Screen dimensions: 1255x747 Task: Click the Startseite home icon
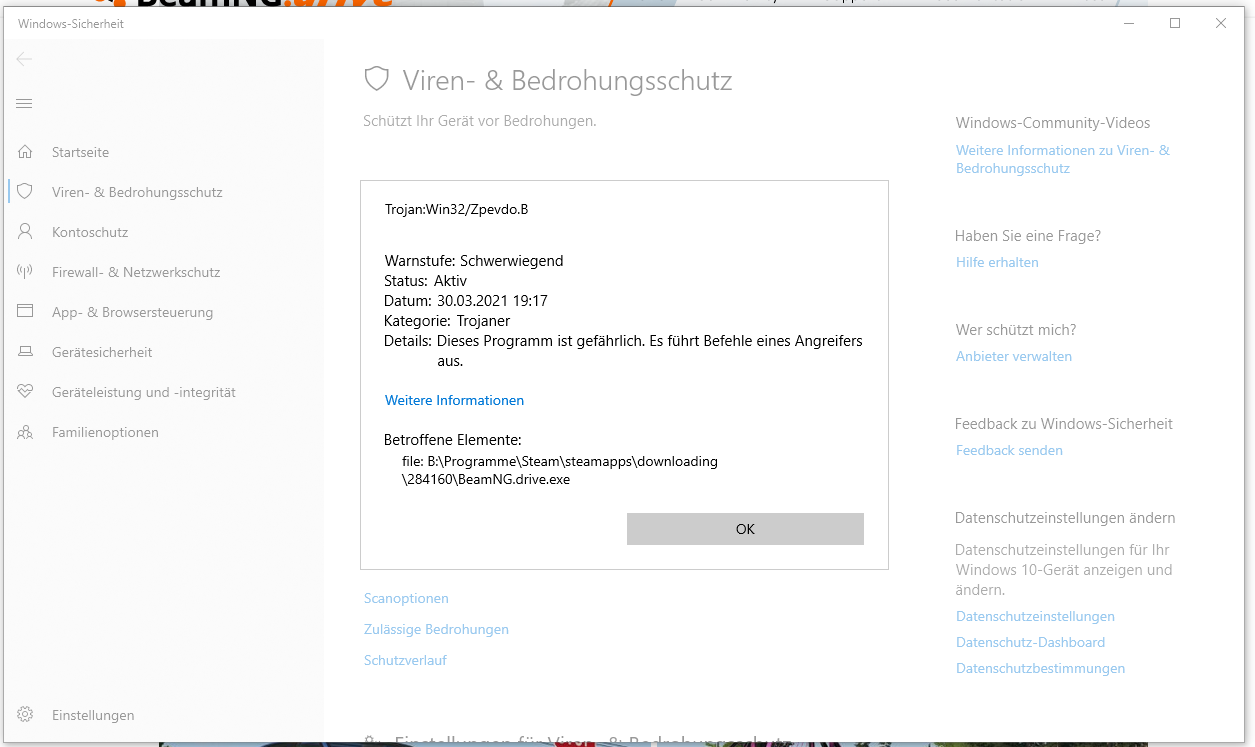[x=25, y=152]
